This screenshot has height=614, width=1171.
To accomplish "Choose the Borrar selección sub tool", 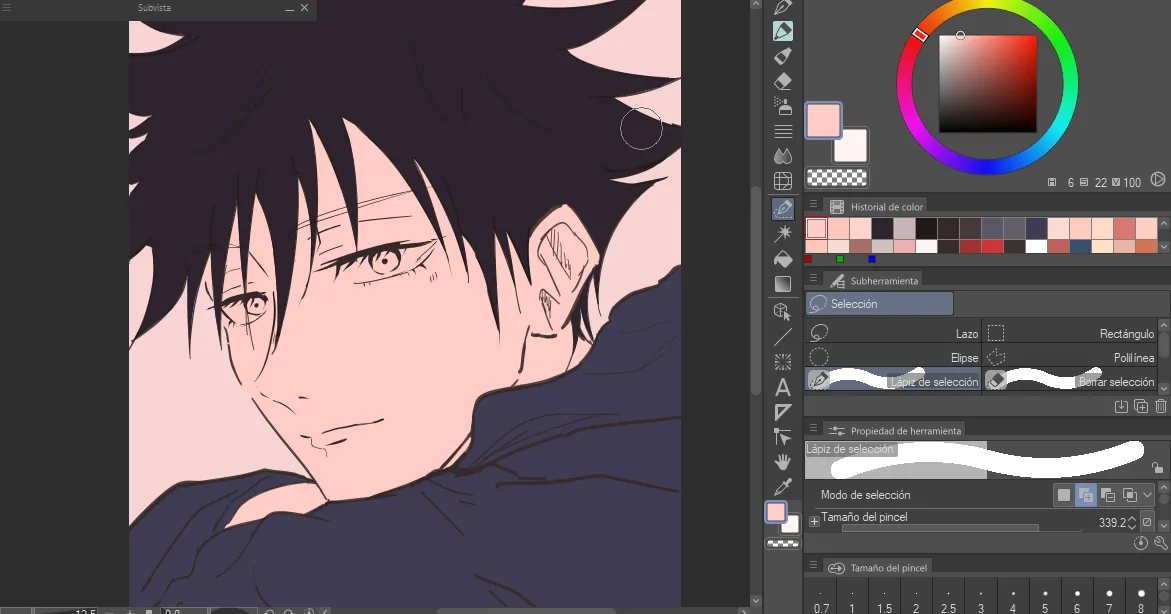I will coord(1071,381).
